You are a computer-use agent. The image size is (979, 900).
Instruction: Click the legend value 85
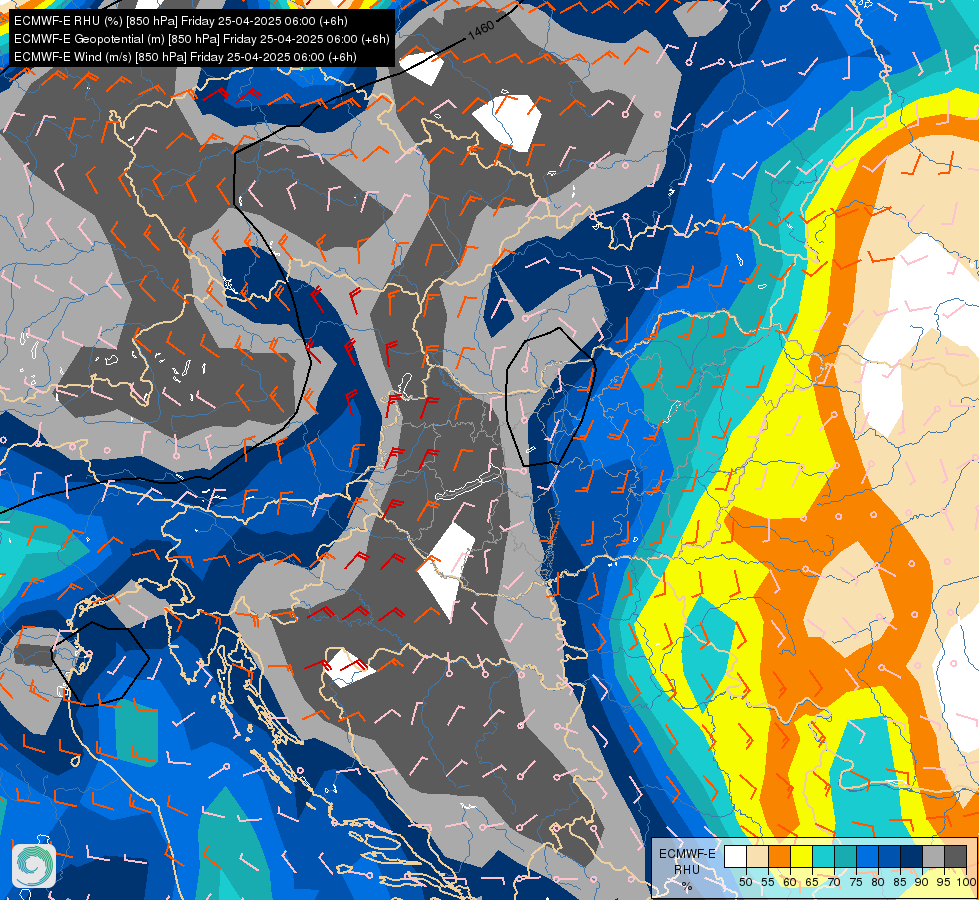900,882
